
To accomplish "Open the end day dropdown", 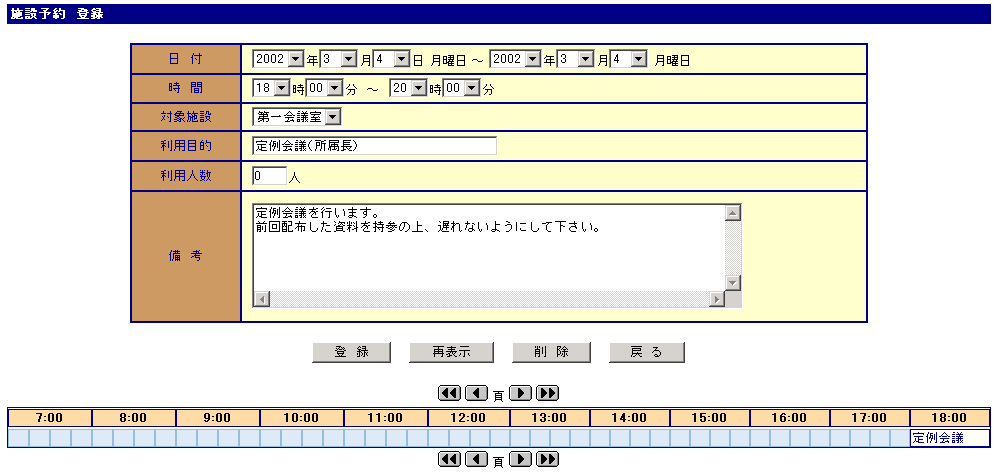I will (x=628, y=60).
